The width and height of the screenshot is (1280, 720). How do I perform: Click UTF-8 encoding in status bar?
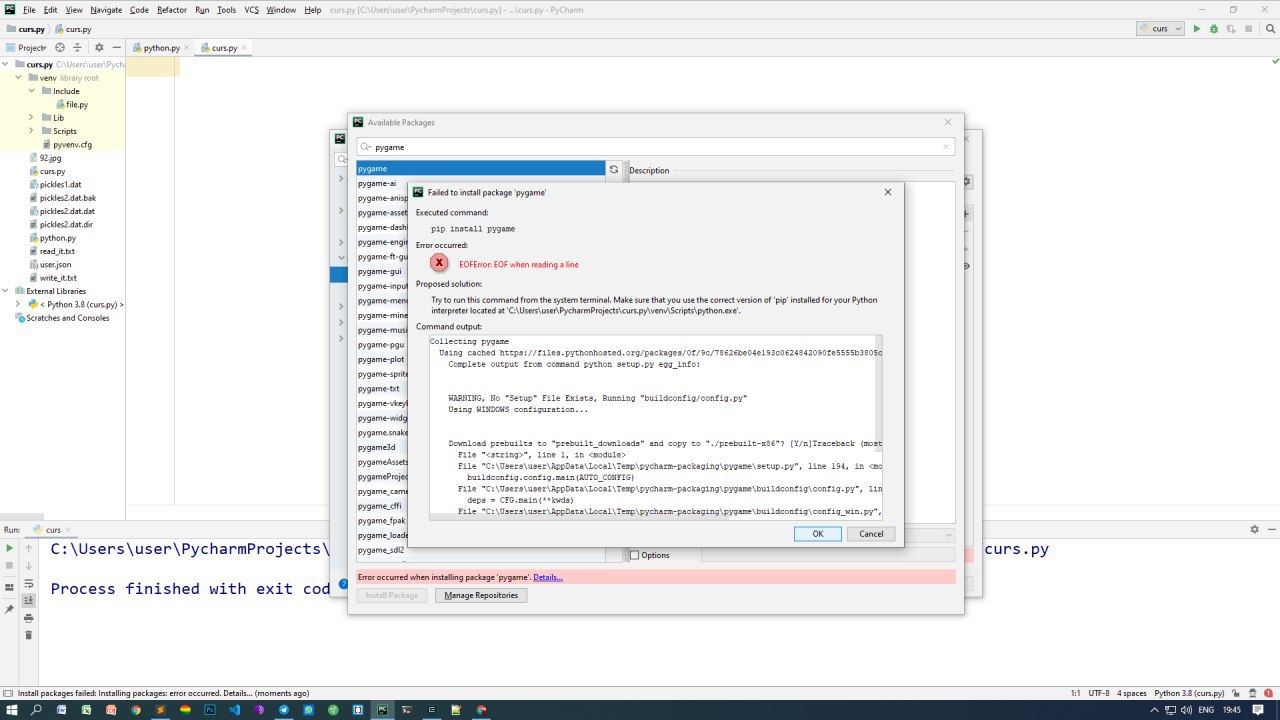coord(1098,693)
